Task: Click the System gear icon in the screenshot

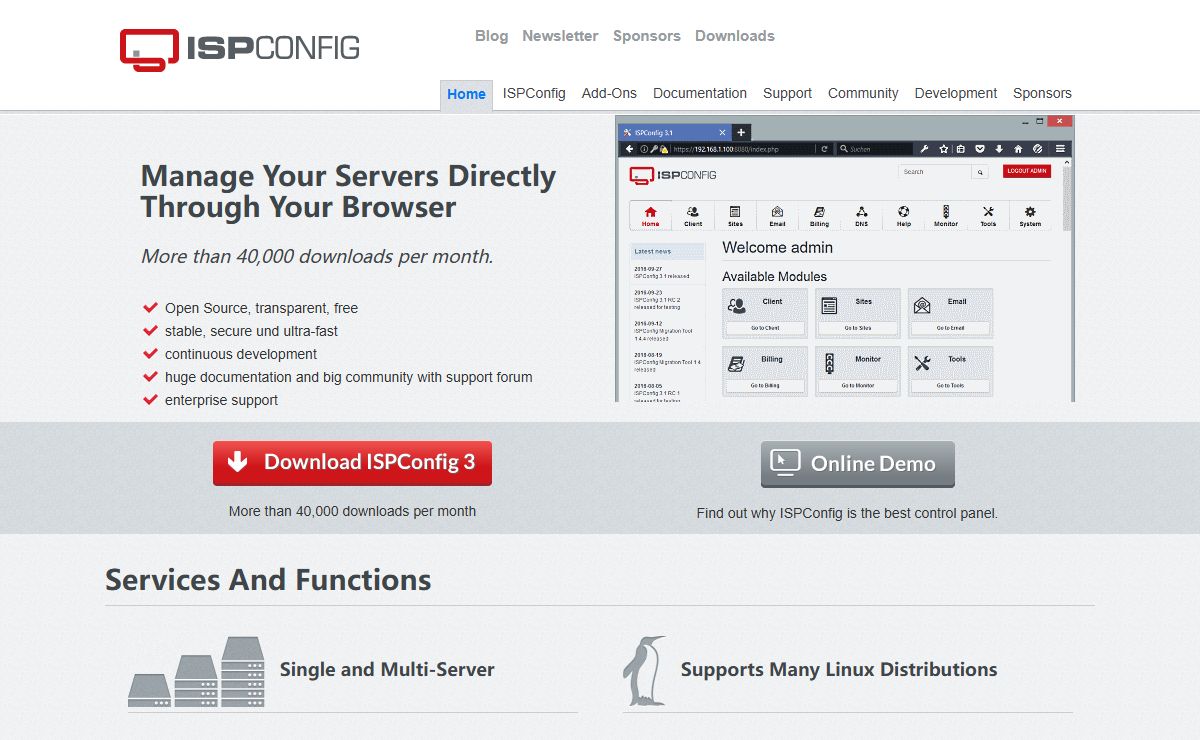Action: (x=1030, y=212)
